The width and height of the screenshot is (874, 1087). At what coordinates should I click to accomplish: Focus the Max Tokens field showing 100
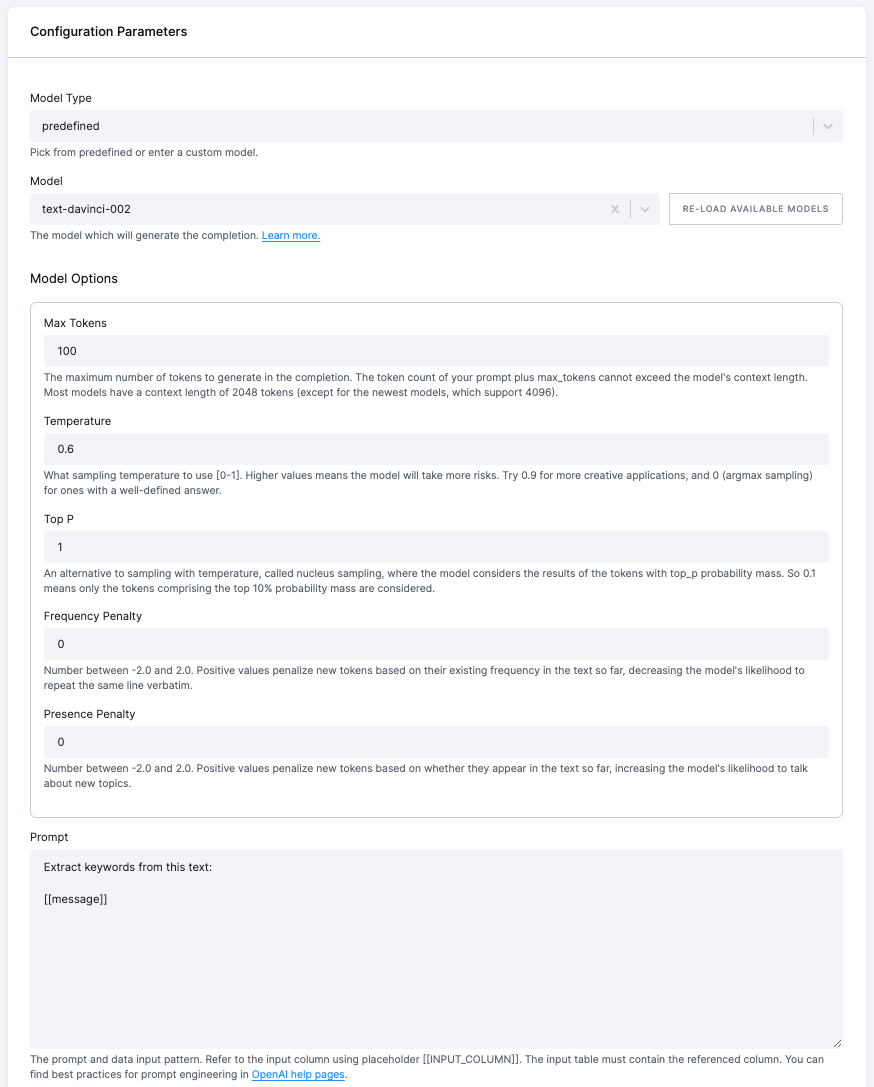[x=436, y=351]
